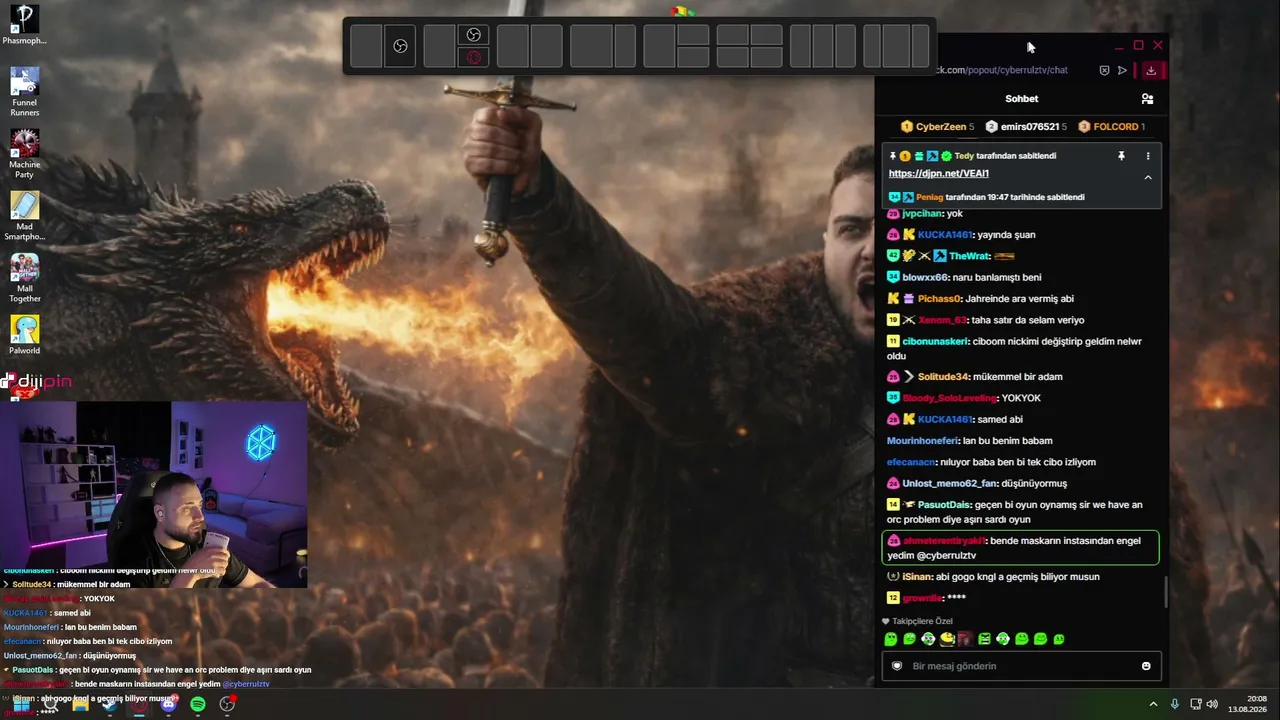Select leaderboard user emirs076521
1280x720 pixels.
[x=1026, y=127]
